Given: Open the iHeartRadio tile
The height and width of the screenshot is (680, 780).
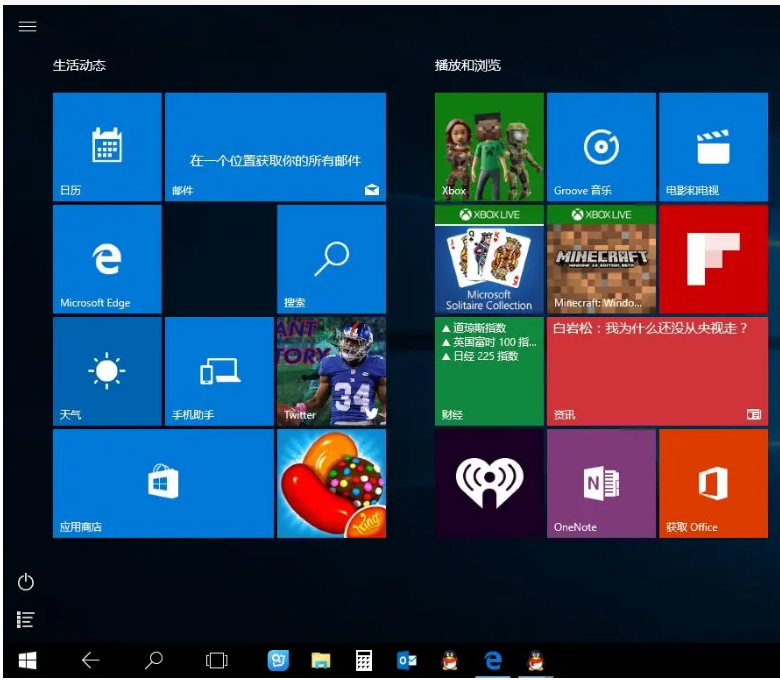Looking at the screenshot, I should pyautogui.click(x=489, y=483).
